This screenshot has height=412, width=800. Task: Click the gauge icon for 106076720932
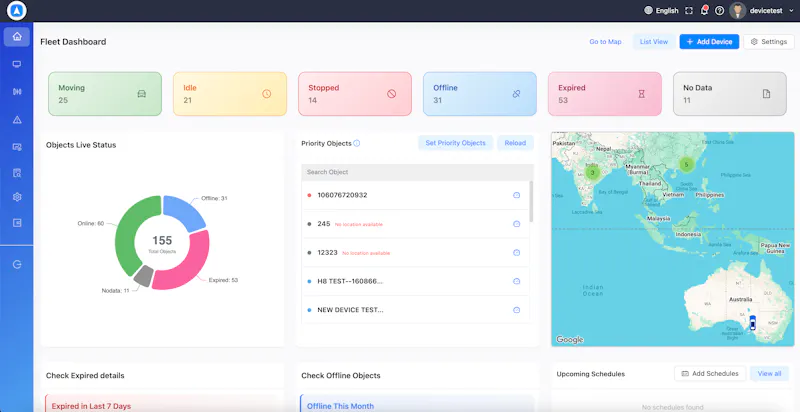[516, 195]
